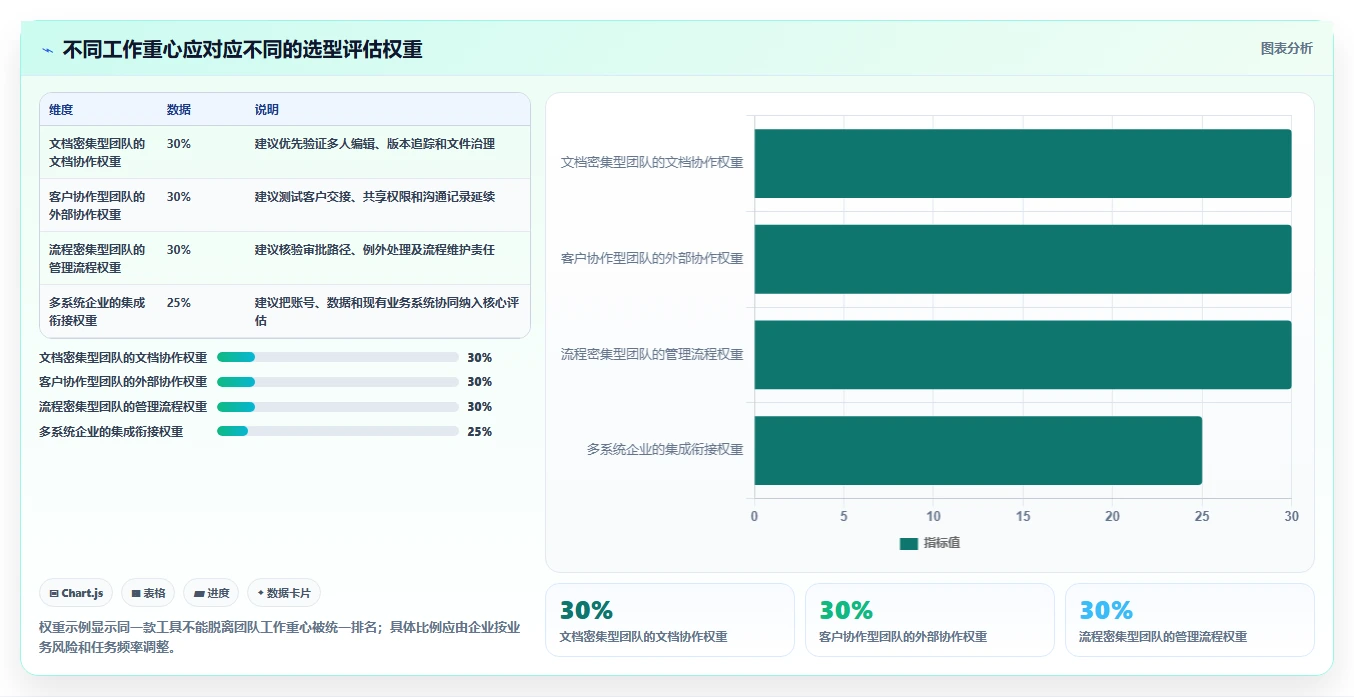1354x697 pixels.
Task: Click the 图表分析 label in header
Action: [1286, 48]
